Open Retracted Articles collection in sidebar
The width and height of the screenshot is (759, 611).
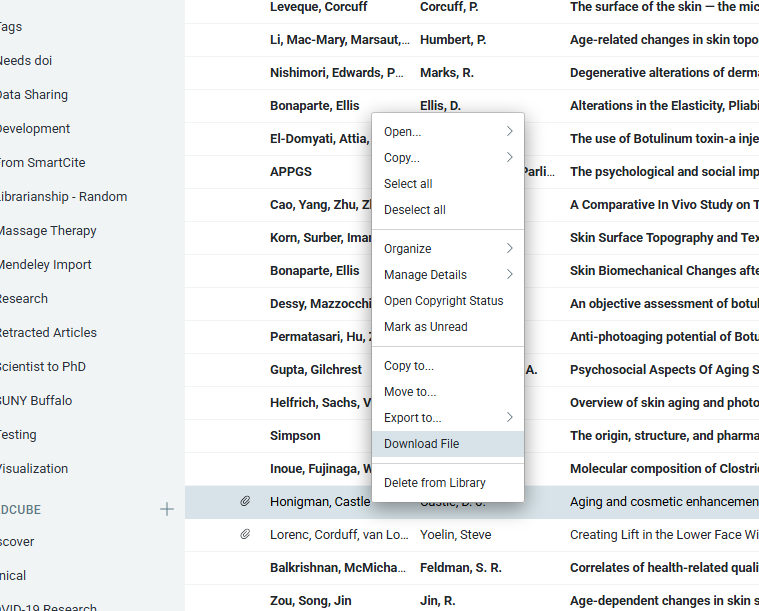[x=47, y=333]
